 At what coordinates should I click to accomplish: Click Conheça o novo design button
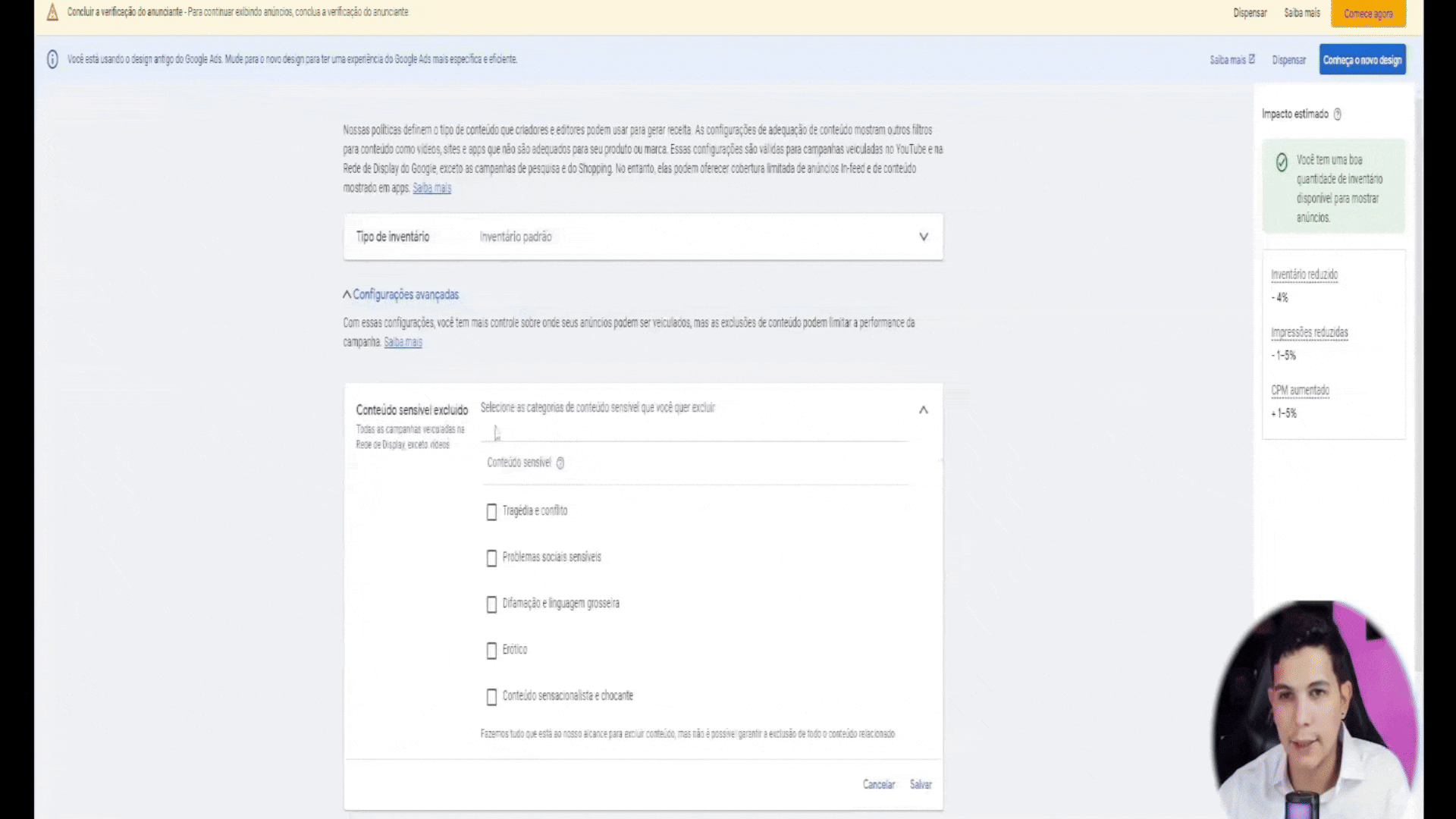coord(1362,60)
